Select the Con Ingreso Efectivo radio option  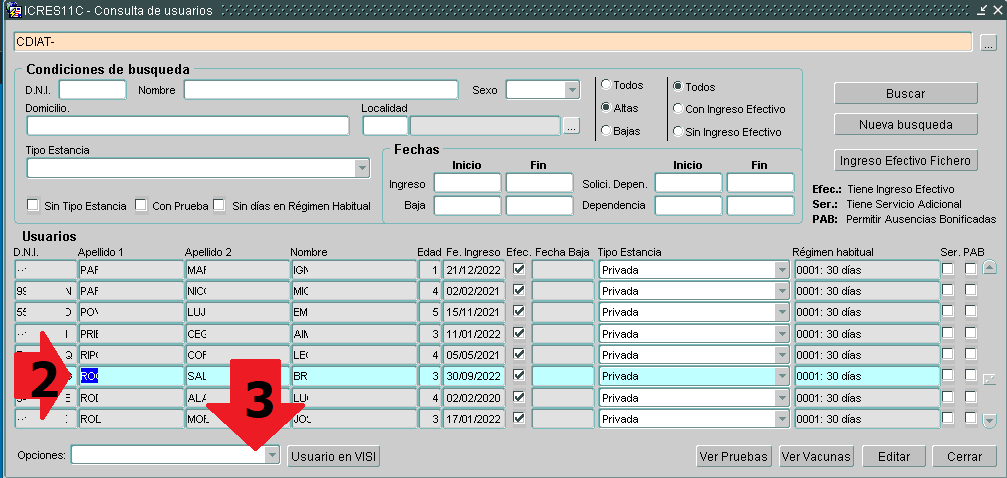(x=678, y=109)
